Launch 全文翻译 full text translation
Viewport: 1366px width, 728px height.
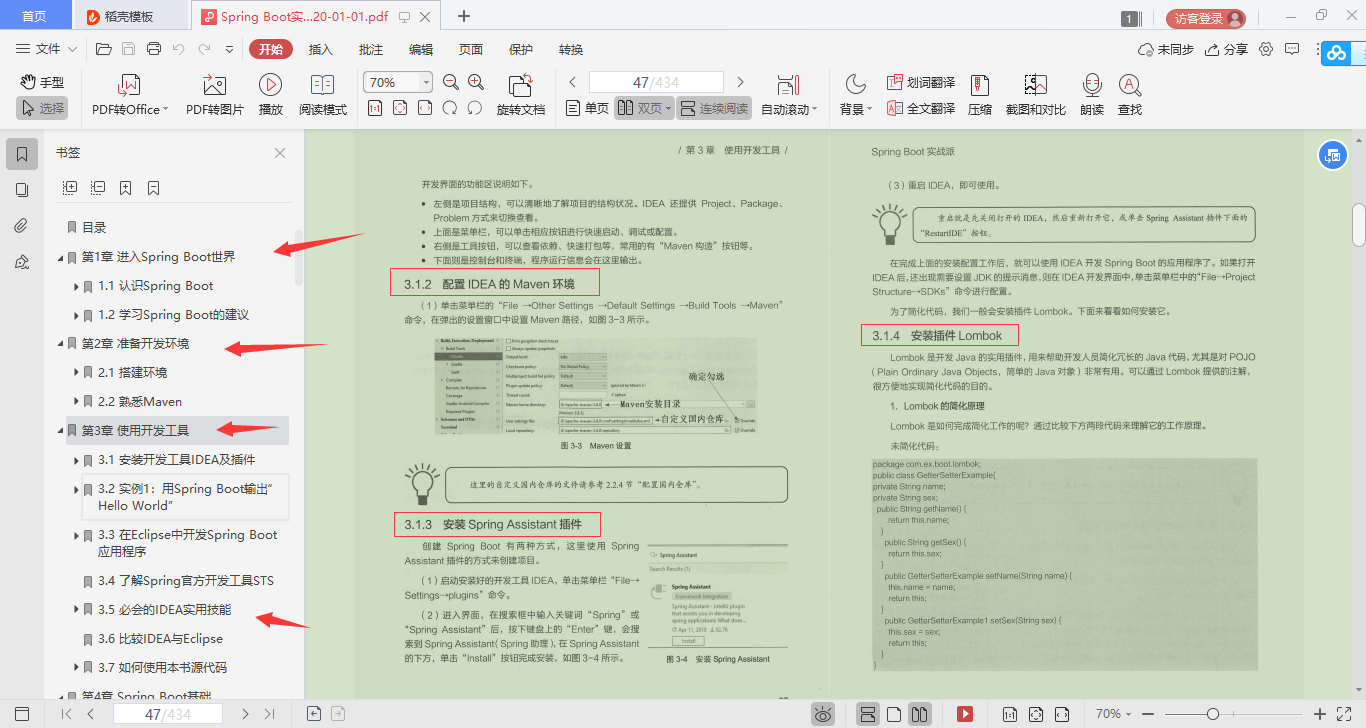[920, 108]
